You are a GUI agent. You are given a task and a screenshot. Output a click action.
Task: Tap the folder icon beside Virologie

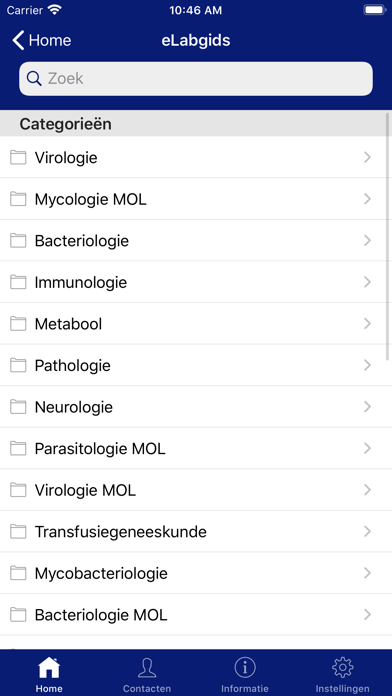18,157
